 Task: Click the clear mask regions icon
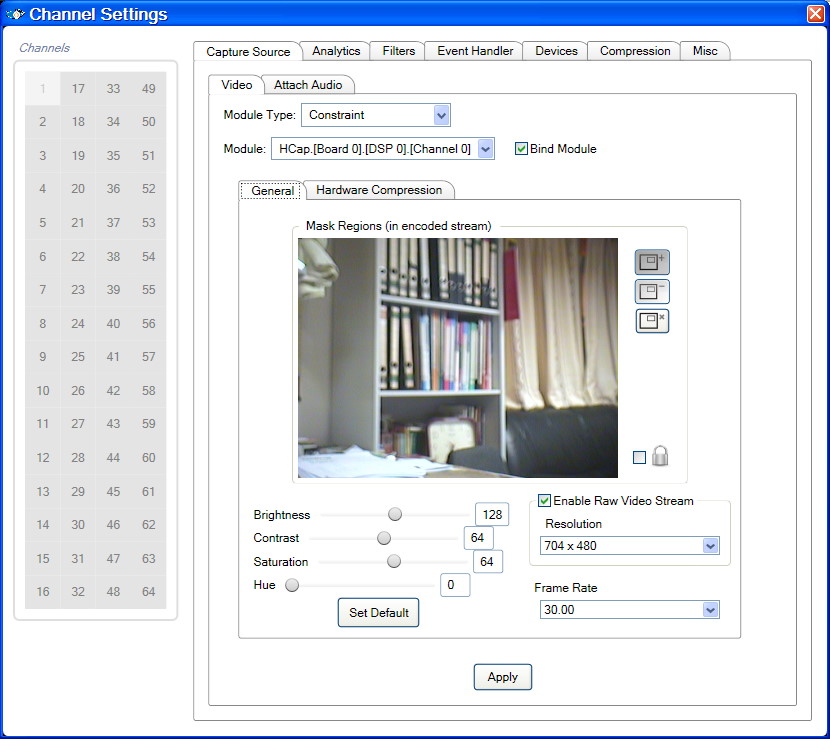point(652,321)
